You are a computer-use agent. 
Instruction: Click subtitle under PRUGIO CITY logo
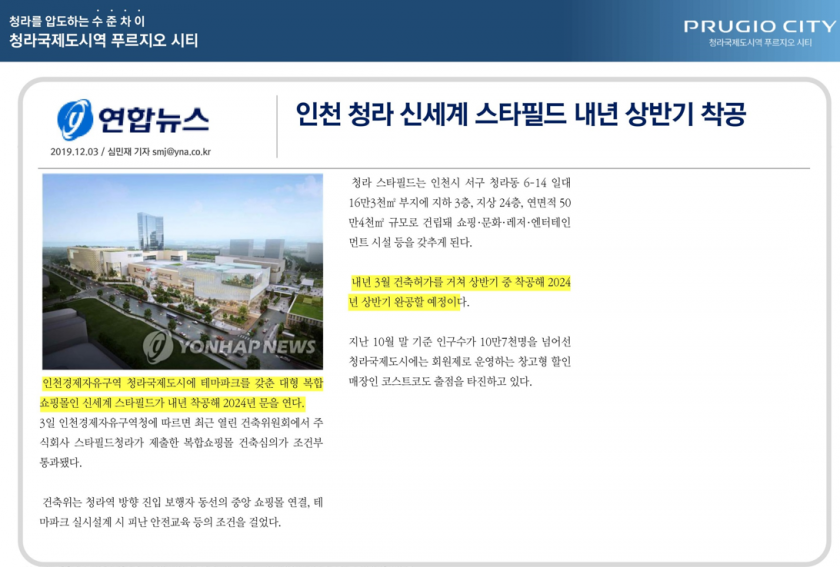pyautogui.click(x=760, y=43)
